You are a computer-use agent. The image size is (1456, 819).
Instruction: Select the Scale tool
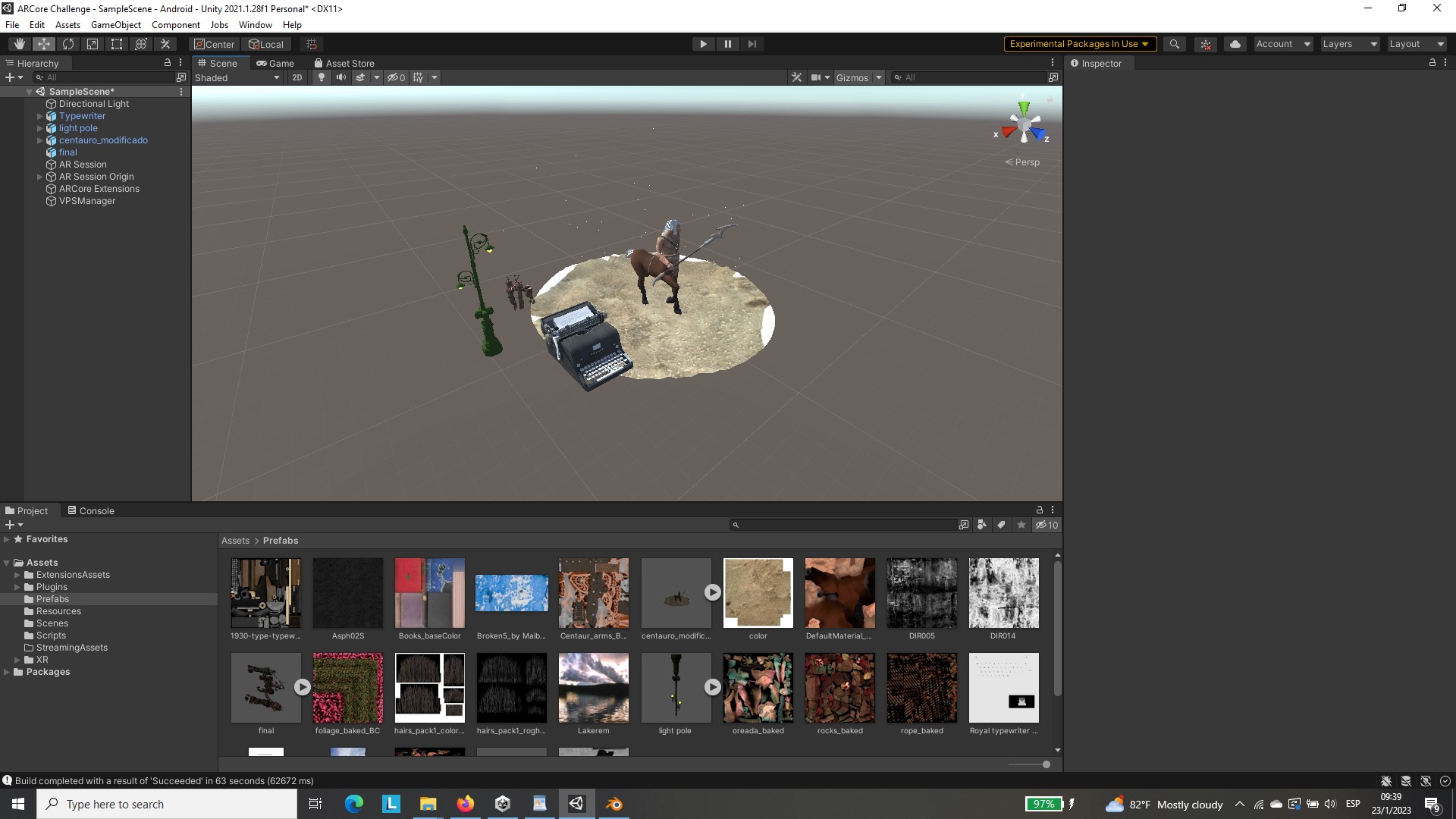click(x=93, y=44)
